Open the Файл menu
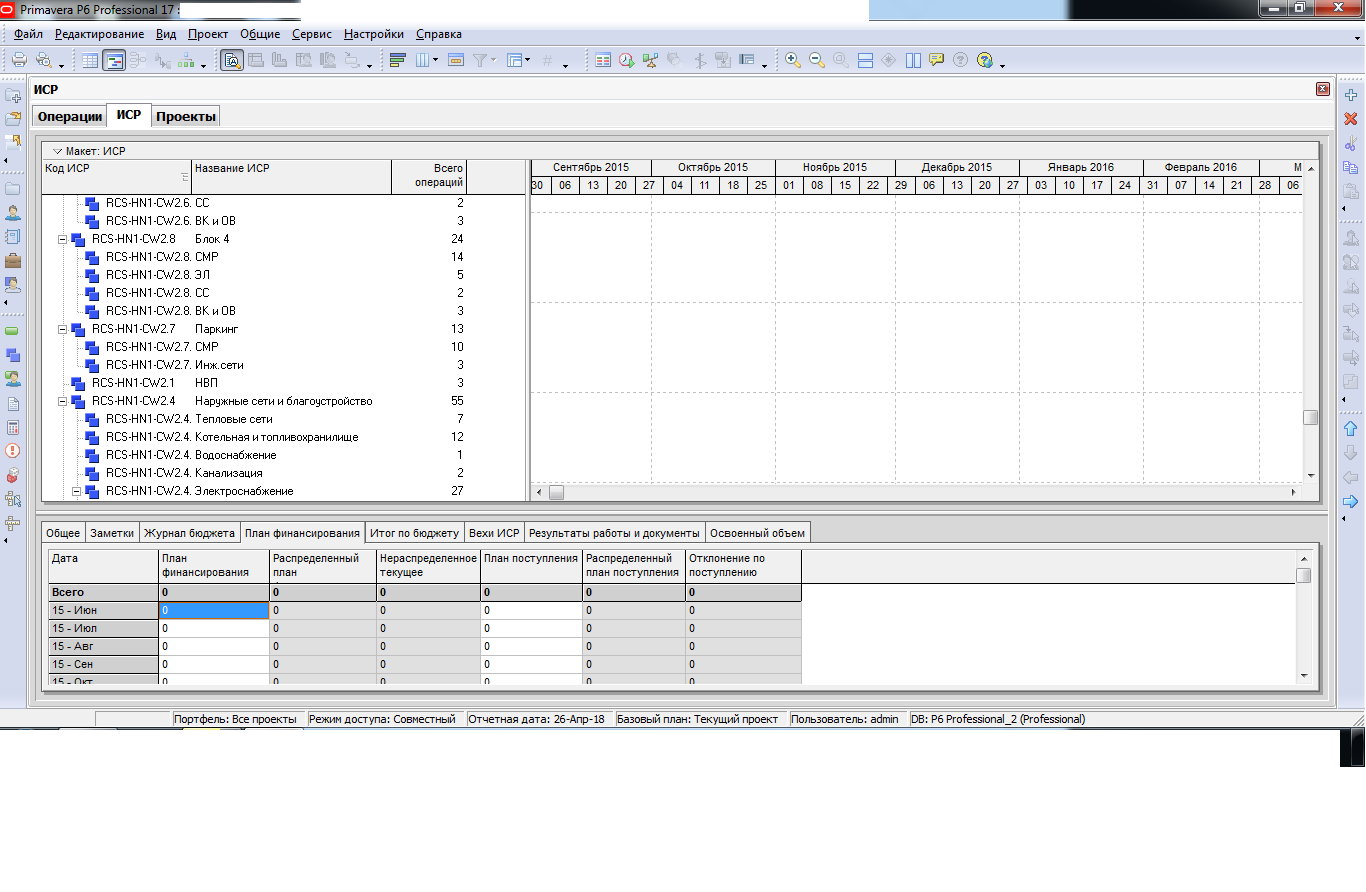Viewport: 1366px width, 892px height. click(28, 34)
